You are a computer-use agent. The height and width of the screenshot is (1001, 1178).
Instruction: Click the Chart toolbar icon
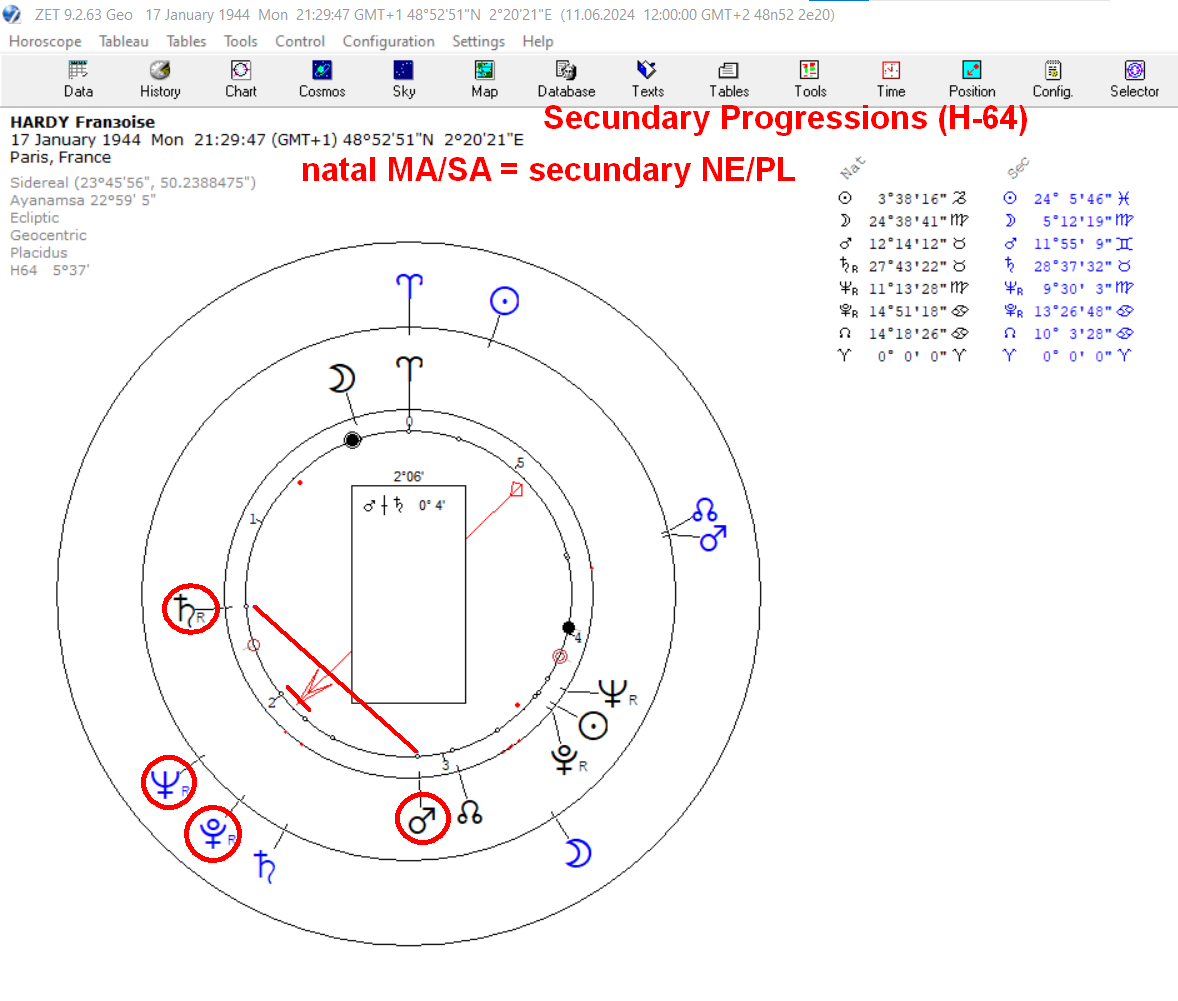click(240, 80)
